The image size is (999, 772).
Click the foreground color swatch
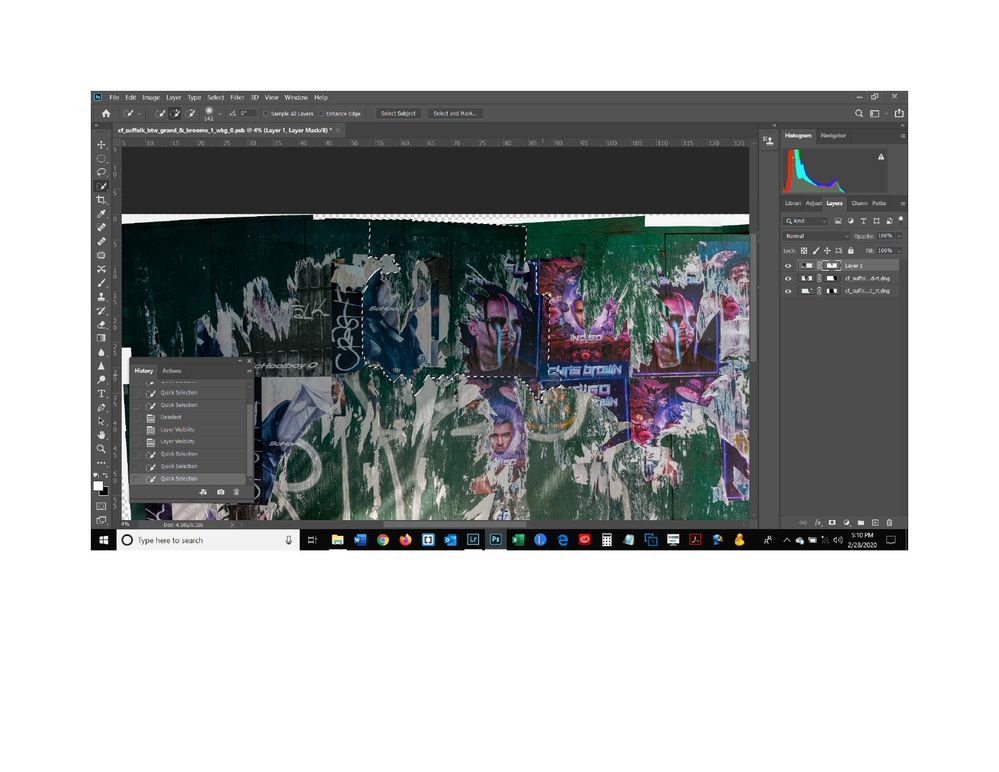point(98,486)
